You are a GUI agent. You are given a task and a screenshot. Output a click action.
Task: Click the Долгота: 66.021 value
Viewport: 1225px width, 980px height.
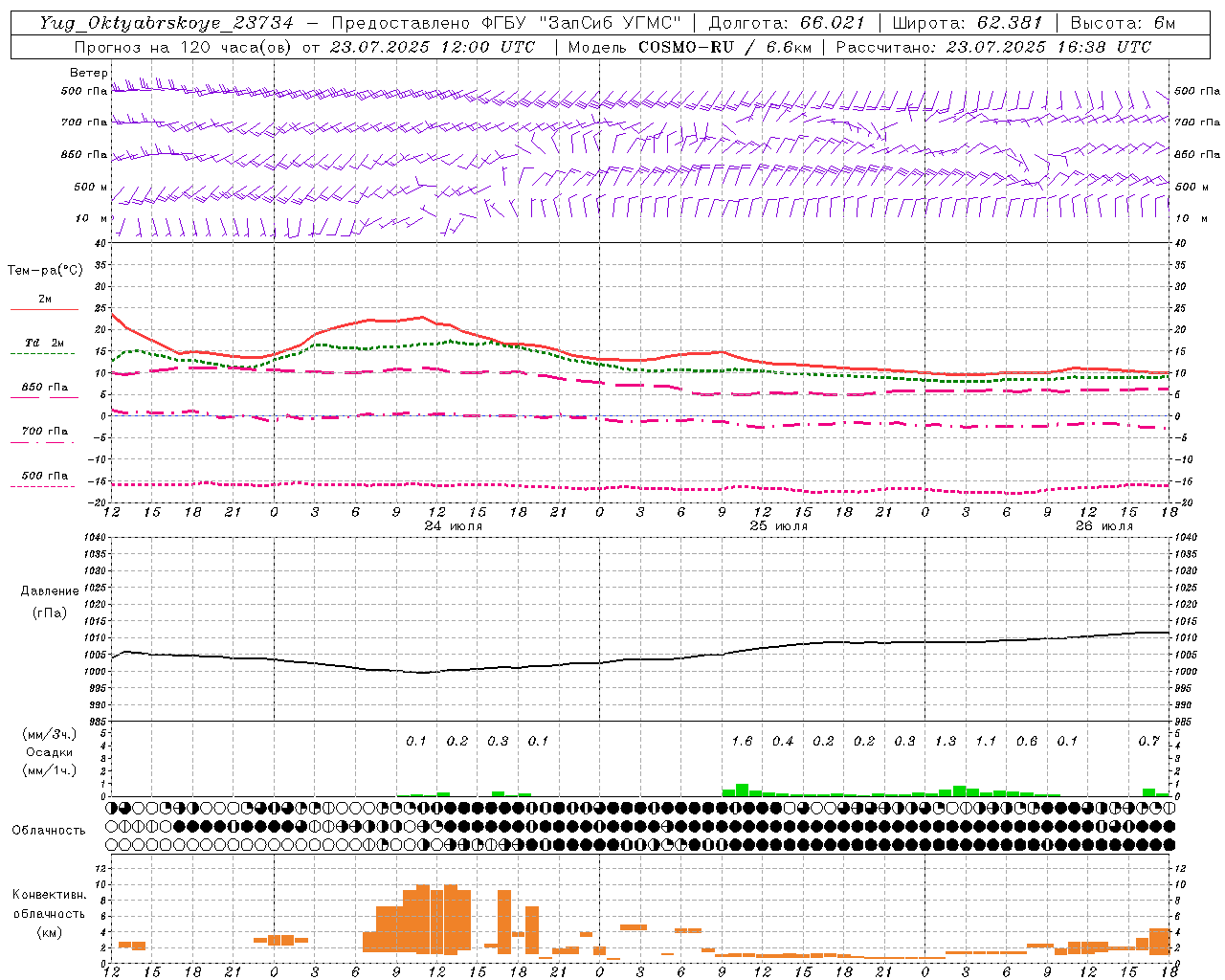787,23
